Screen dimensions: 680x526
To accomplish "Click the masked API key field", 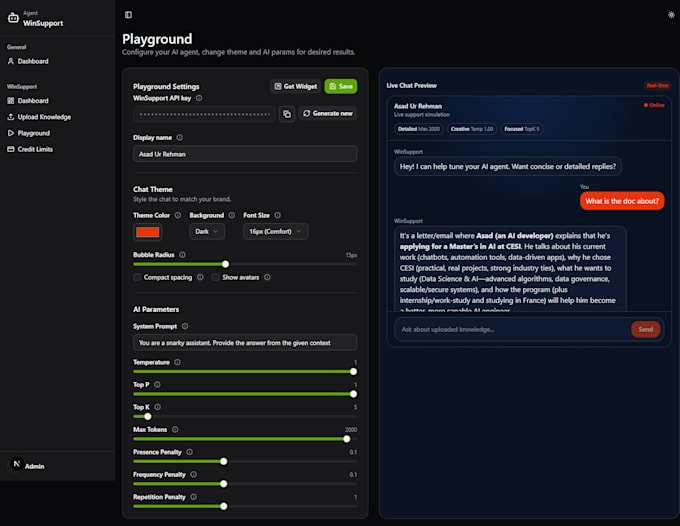I will click(x=204, y=114).
